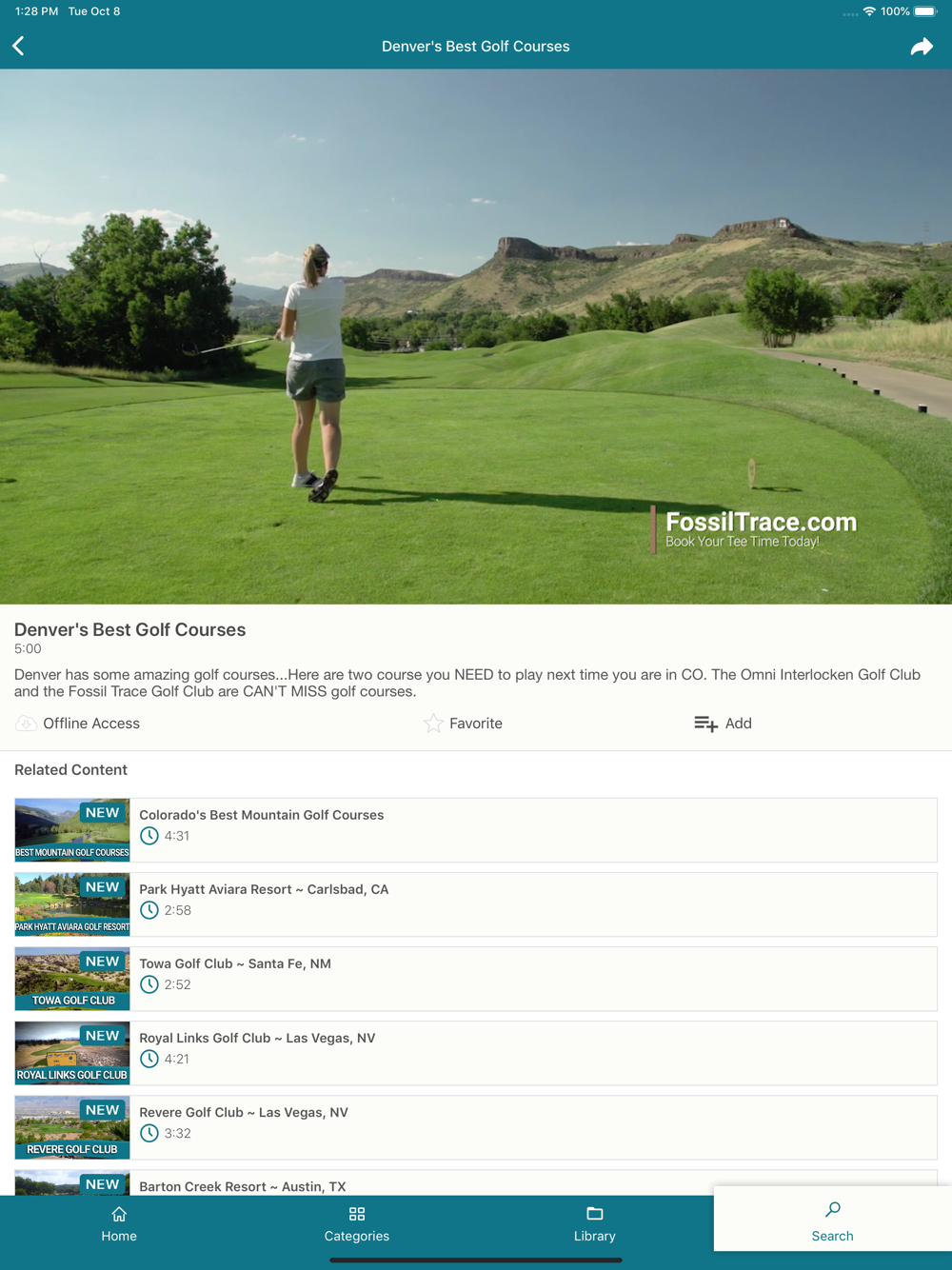Open Colorado's Best Mountain Golf Courses video
The height and width of the screenshot is (1270, 952).
point(476,830)
